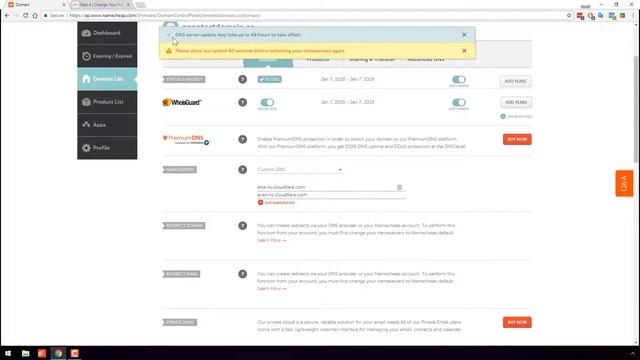This screenshot has height=360, width=640.
Task: Click the browser forward arrow
Action: [x=16, y=16]
